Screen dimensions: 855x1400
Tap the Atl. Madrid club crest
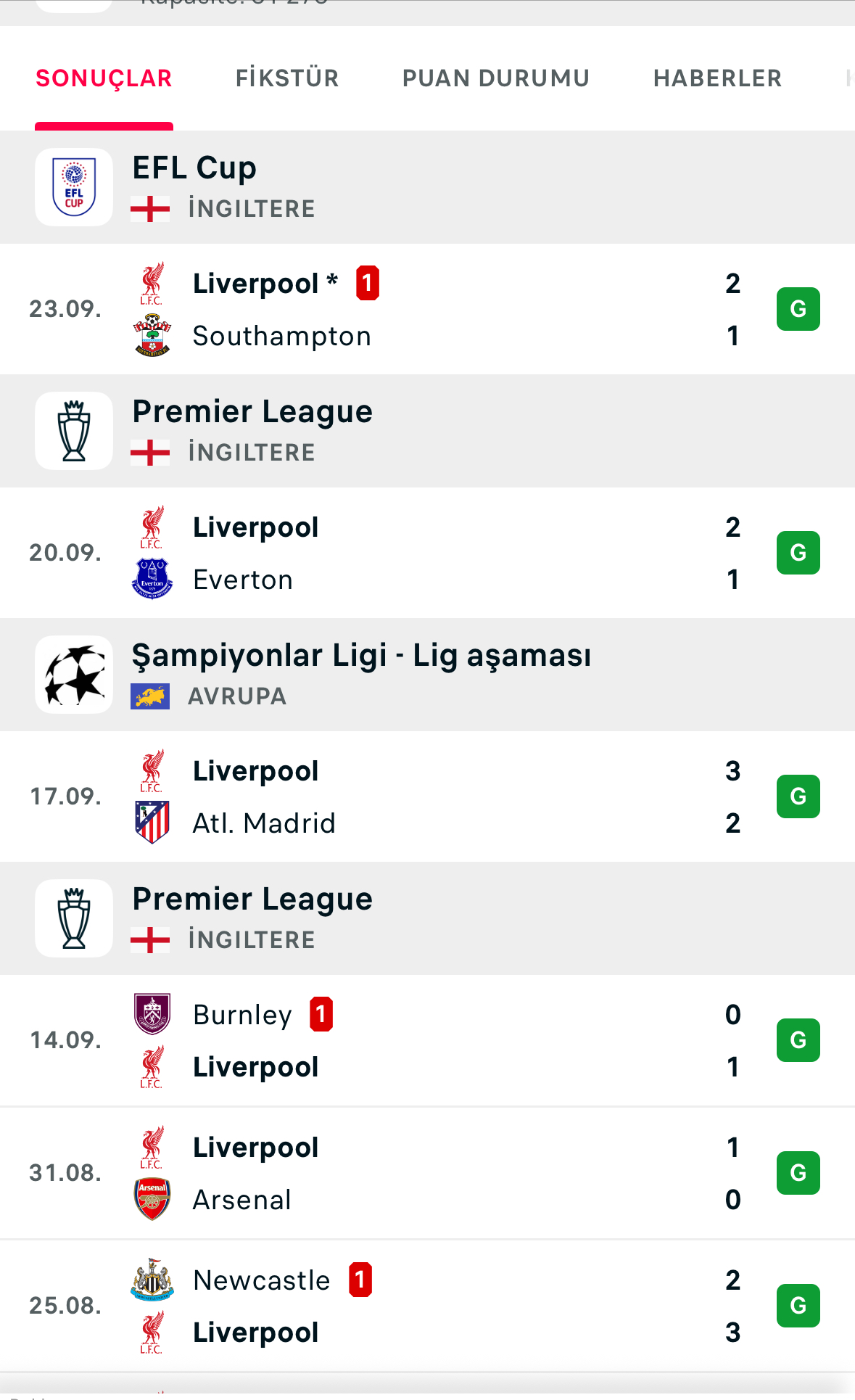click(152, 823)
